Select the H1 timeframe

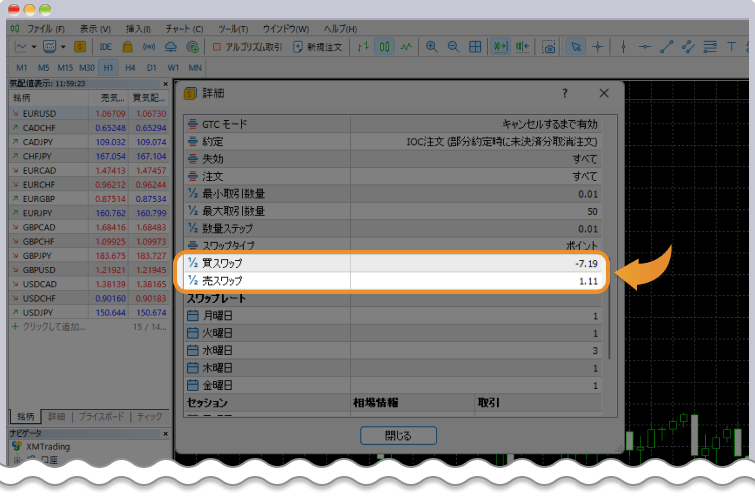coord(108,68)
